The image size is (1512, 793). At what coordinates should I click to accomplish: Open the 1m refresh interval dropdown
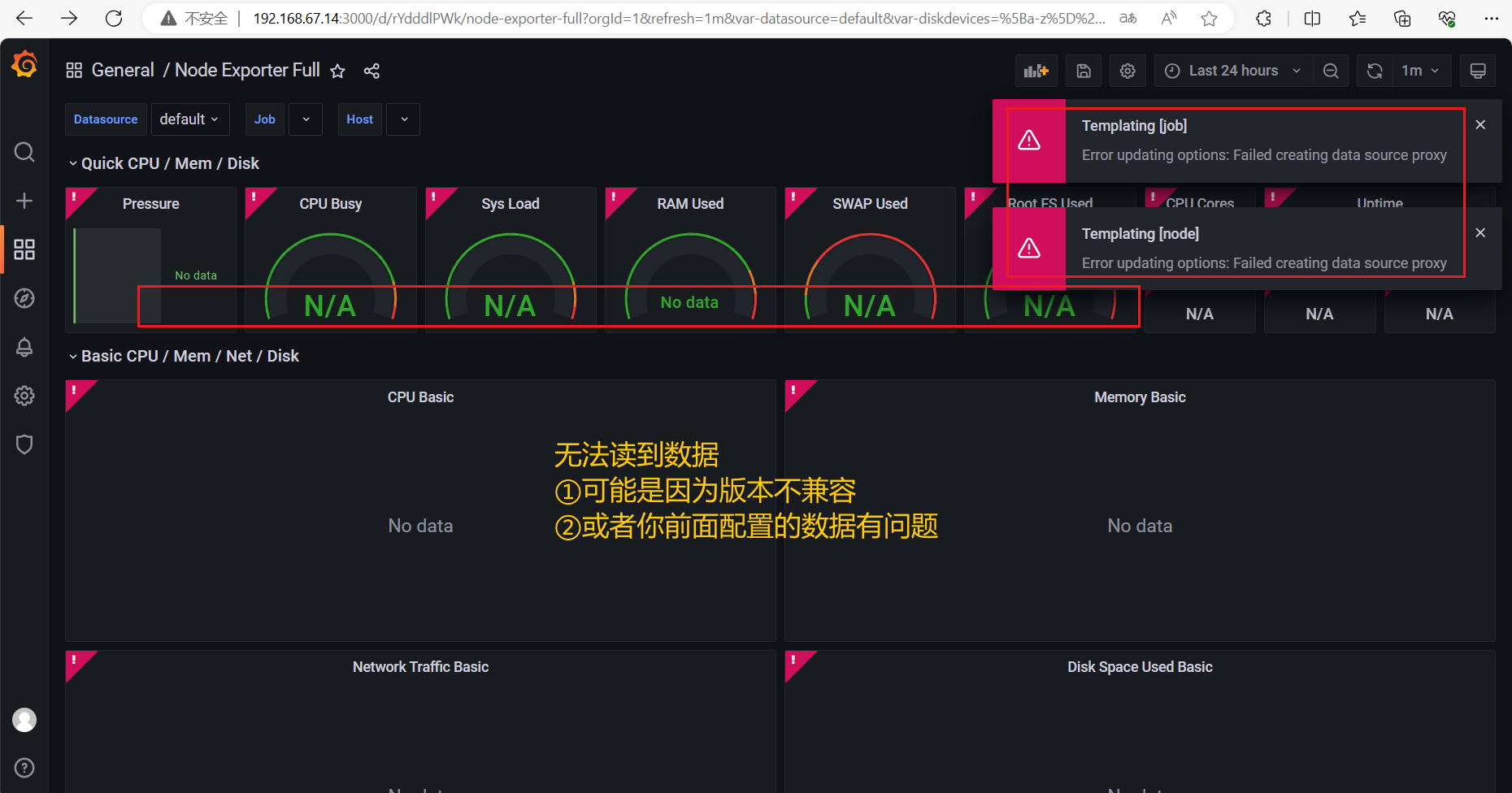1422,71
